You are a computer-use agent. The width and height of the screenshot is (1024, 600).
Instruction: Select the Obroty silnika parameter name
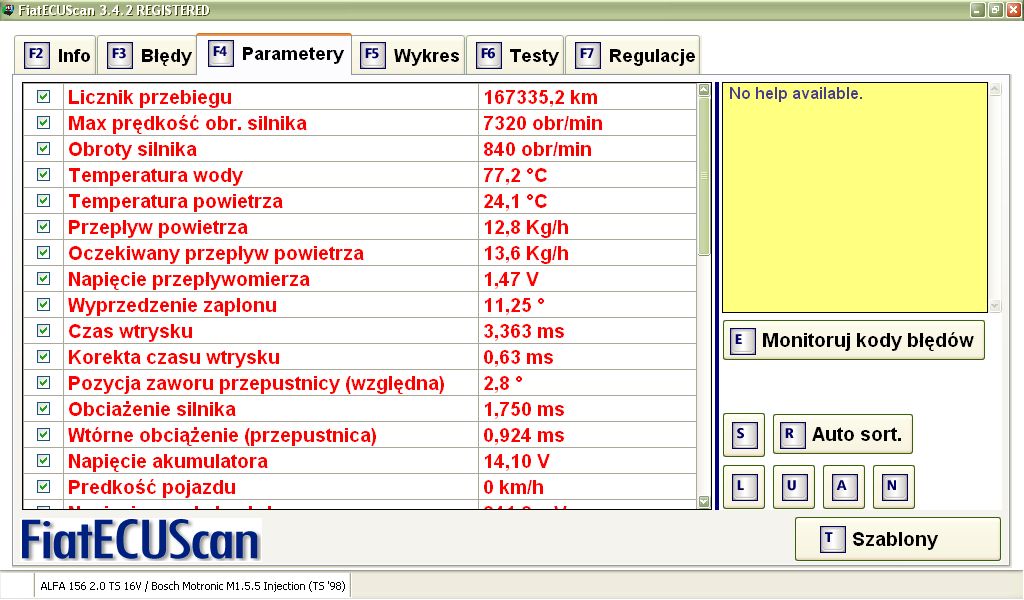(132, 150)
